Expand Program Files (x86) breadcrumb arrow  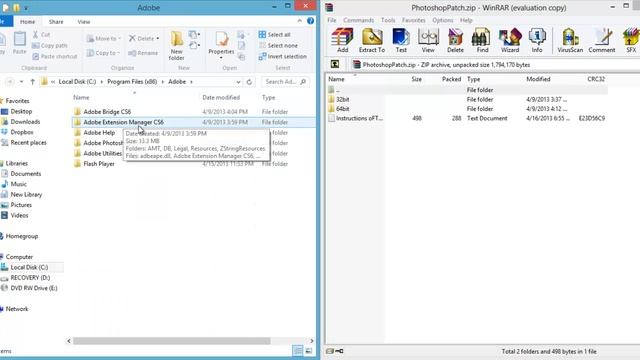click(162, 82)
